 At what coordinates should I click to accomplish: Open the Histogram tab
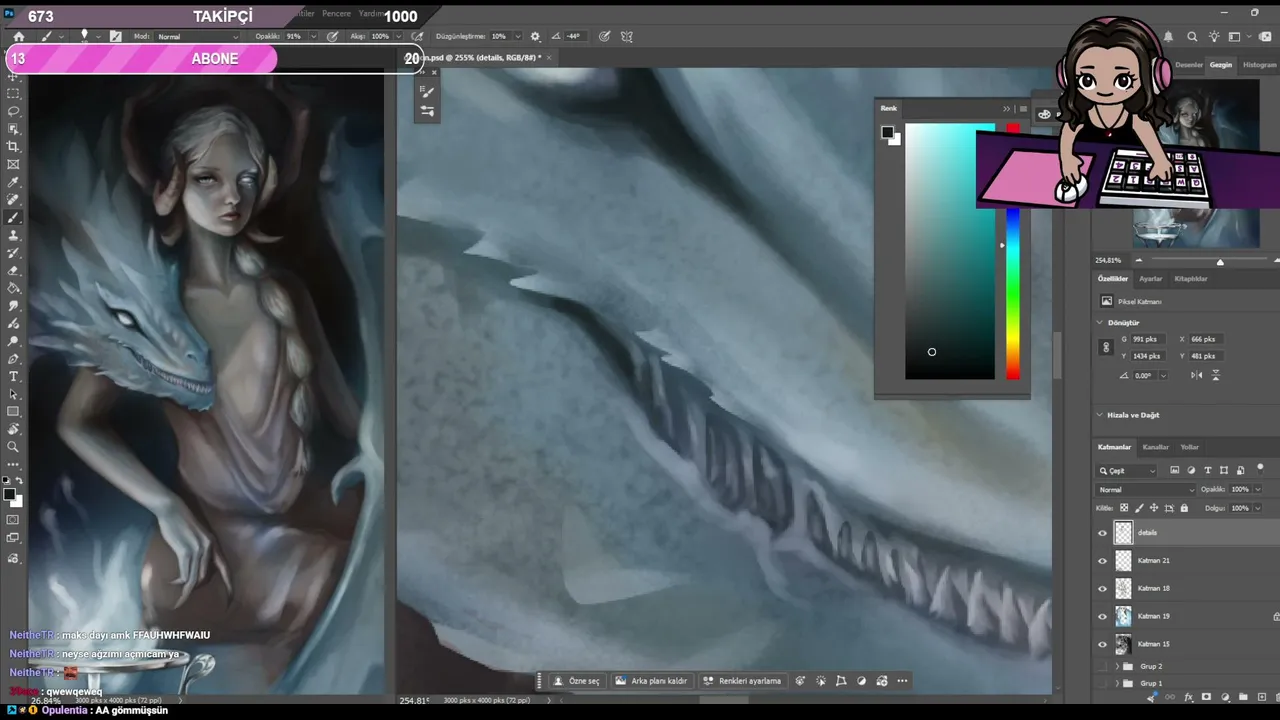coord(1259,65)
